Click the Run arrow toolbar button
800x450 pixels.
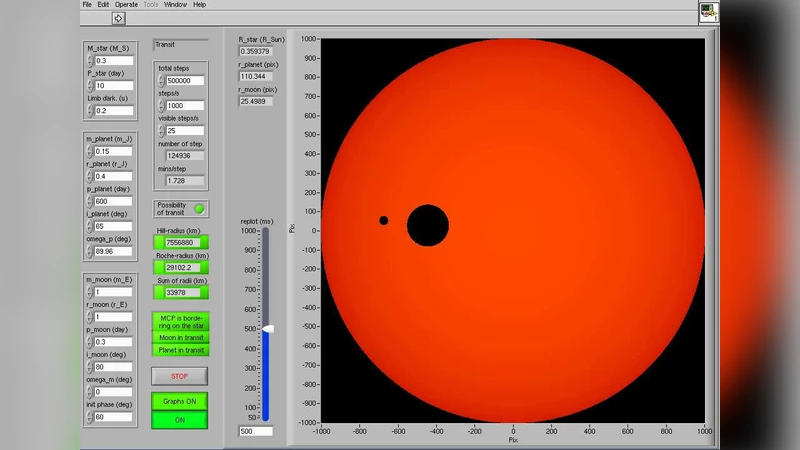(119, 18)
